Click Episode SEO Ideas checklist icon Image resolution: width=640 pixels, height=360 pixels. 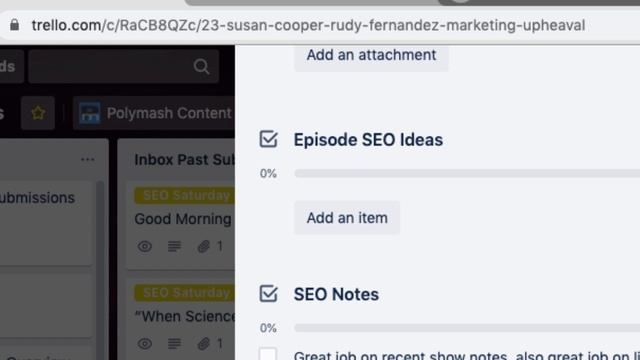pos(268,140)
